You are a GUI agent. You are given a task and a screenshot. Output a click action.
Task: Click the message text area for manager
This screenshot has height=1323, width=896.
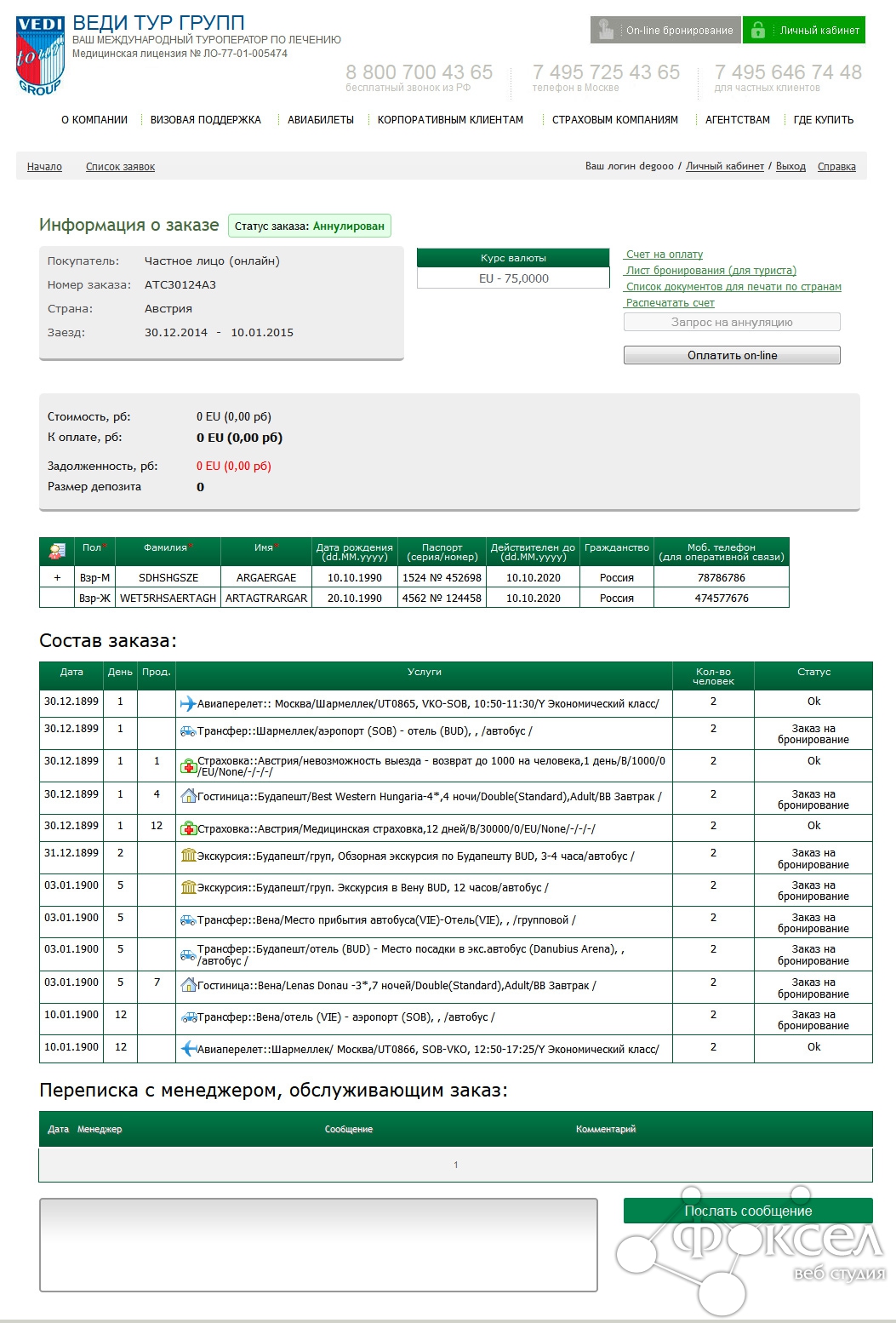pos(318,1245)
